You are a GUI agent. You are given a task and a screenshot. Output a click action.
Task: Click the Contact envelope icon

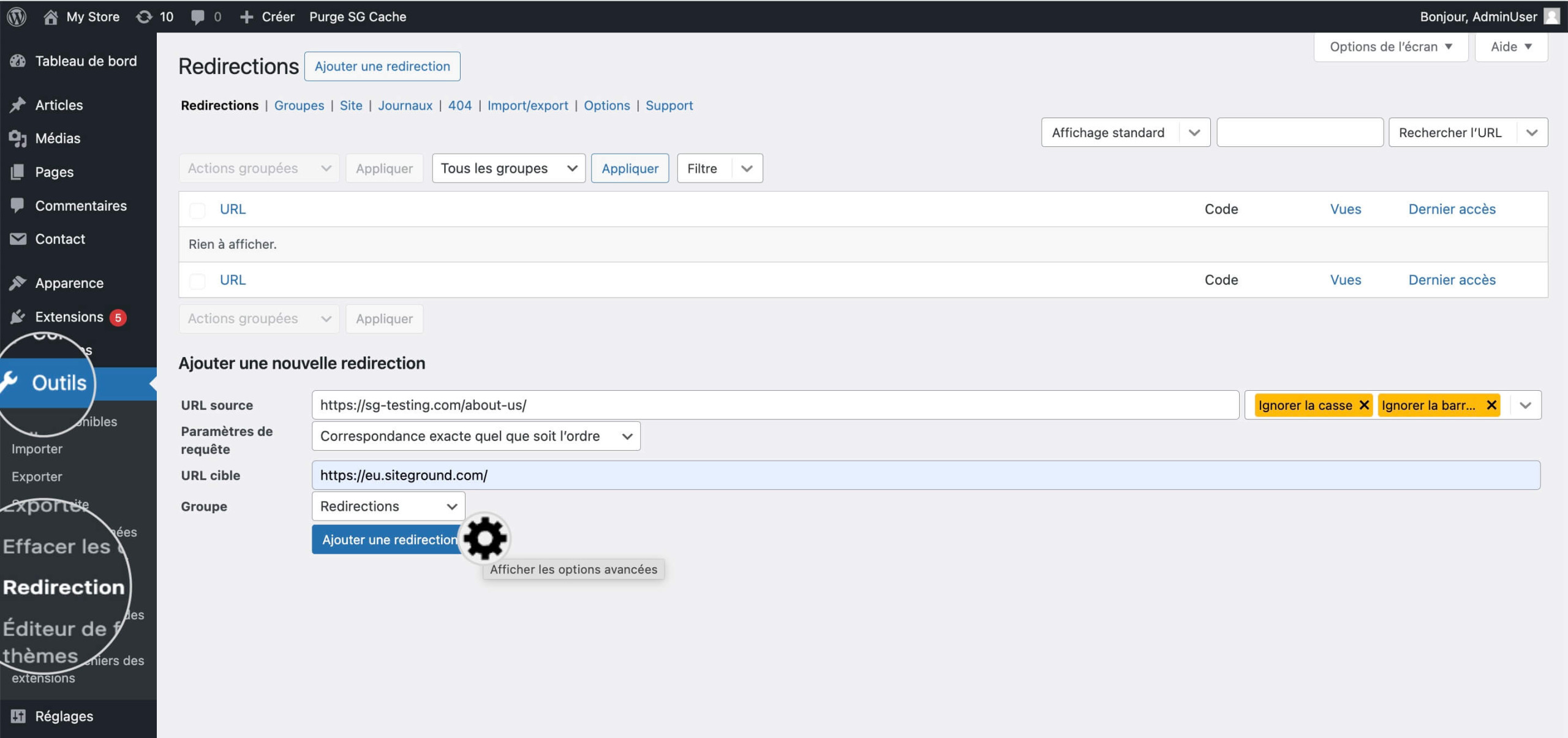tap(18, 239)
